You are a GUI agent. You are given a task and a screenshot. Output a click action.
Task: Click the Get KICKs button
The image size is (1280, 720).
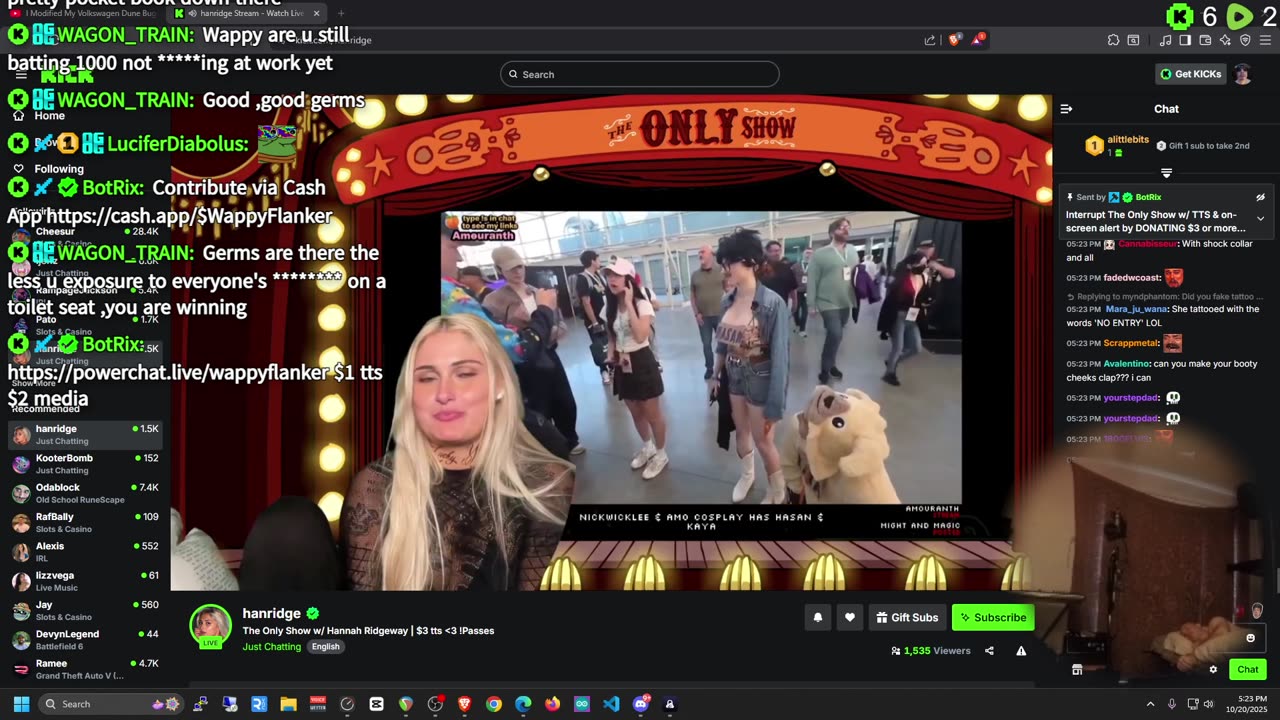coord(1190,74)
